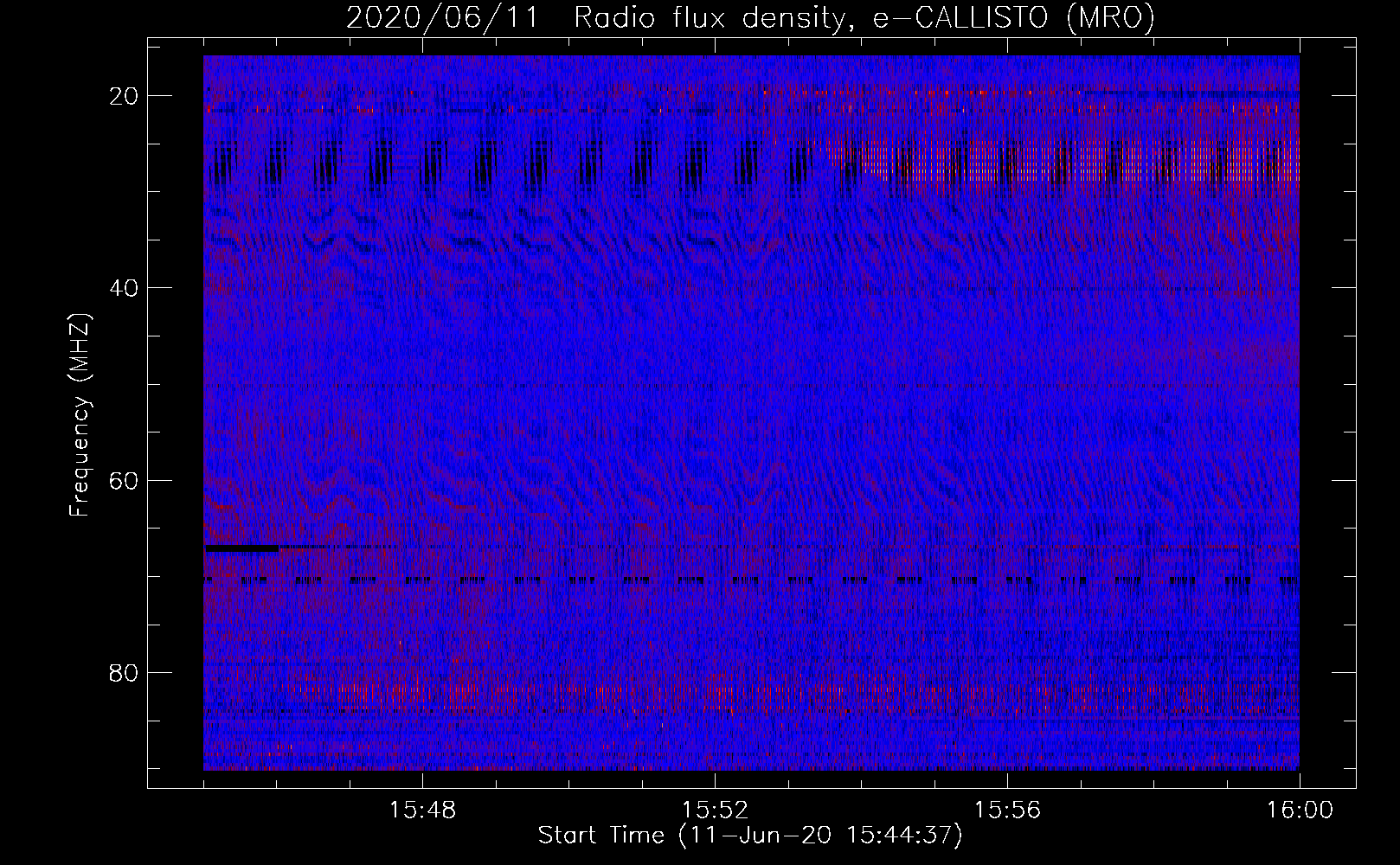The width and height of the screenshot is (1400, 865).
Task: Click the 15:48 time tick label
Action: point(422,811)
